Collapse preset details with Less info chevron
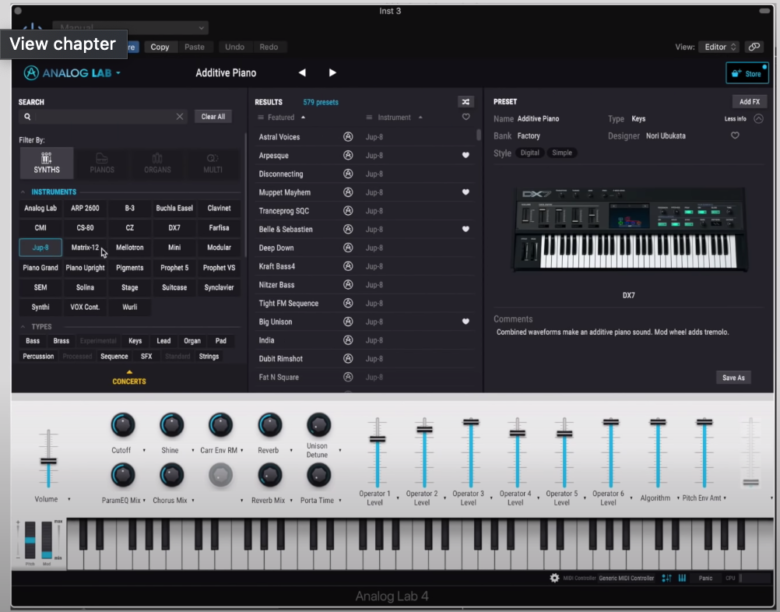The image size is (780, 612). (x=758, y=119)
